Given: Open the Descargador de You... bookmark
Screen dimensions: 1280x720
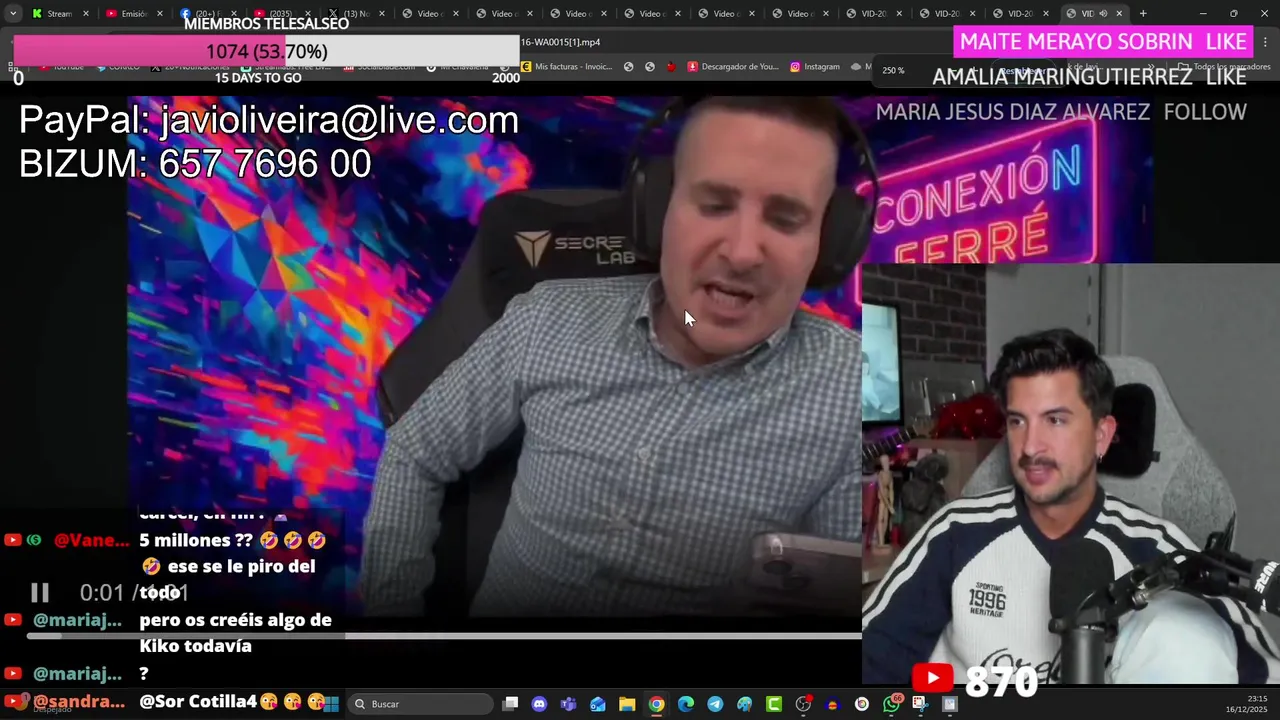Looking at the screenshot, I should [732, 67].
